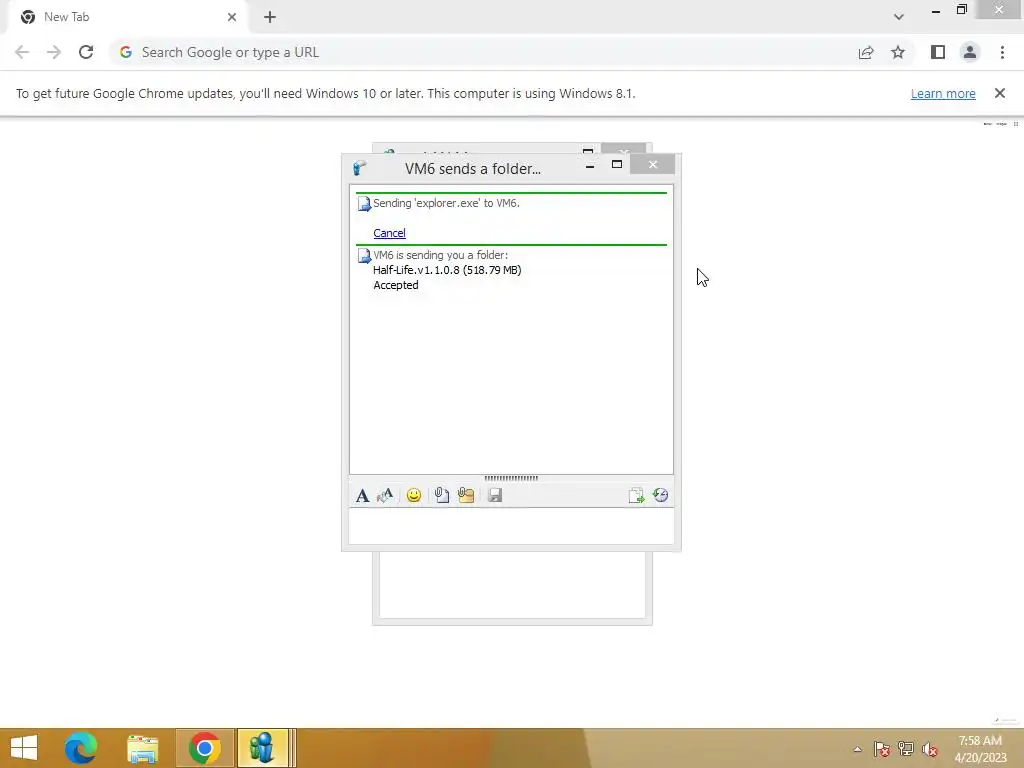Viewport: 1024px width, 768px height.
Task: Expand the Chrome tab search chevron
Action: click(x=899, y=17)
